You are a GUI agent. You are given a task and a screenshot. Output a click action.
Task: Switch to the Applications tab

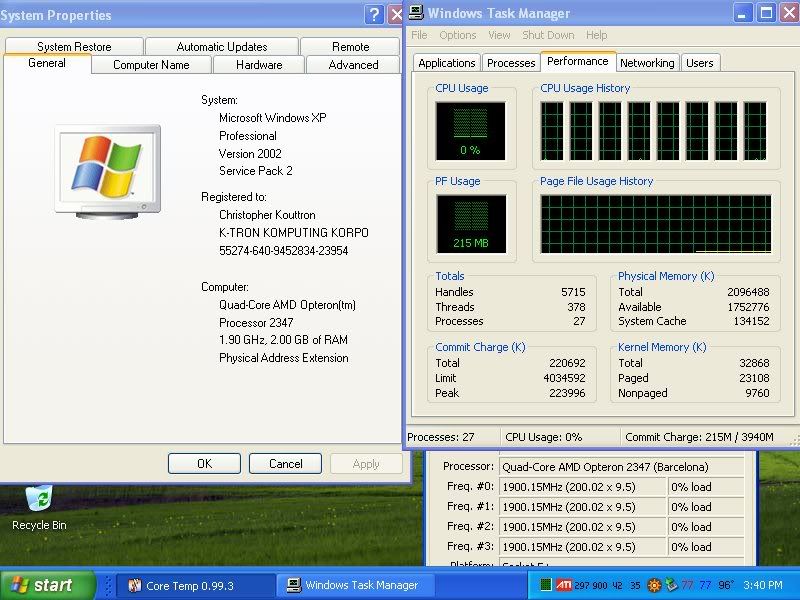(x=446, y=63)
